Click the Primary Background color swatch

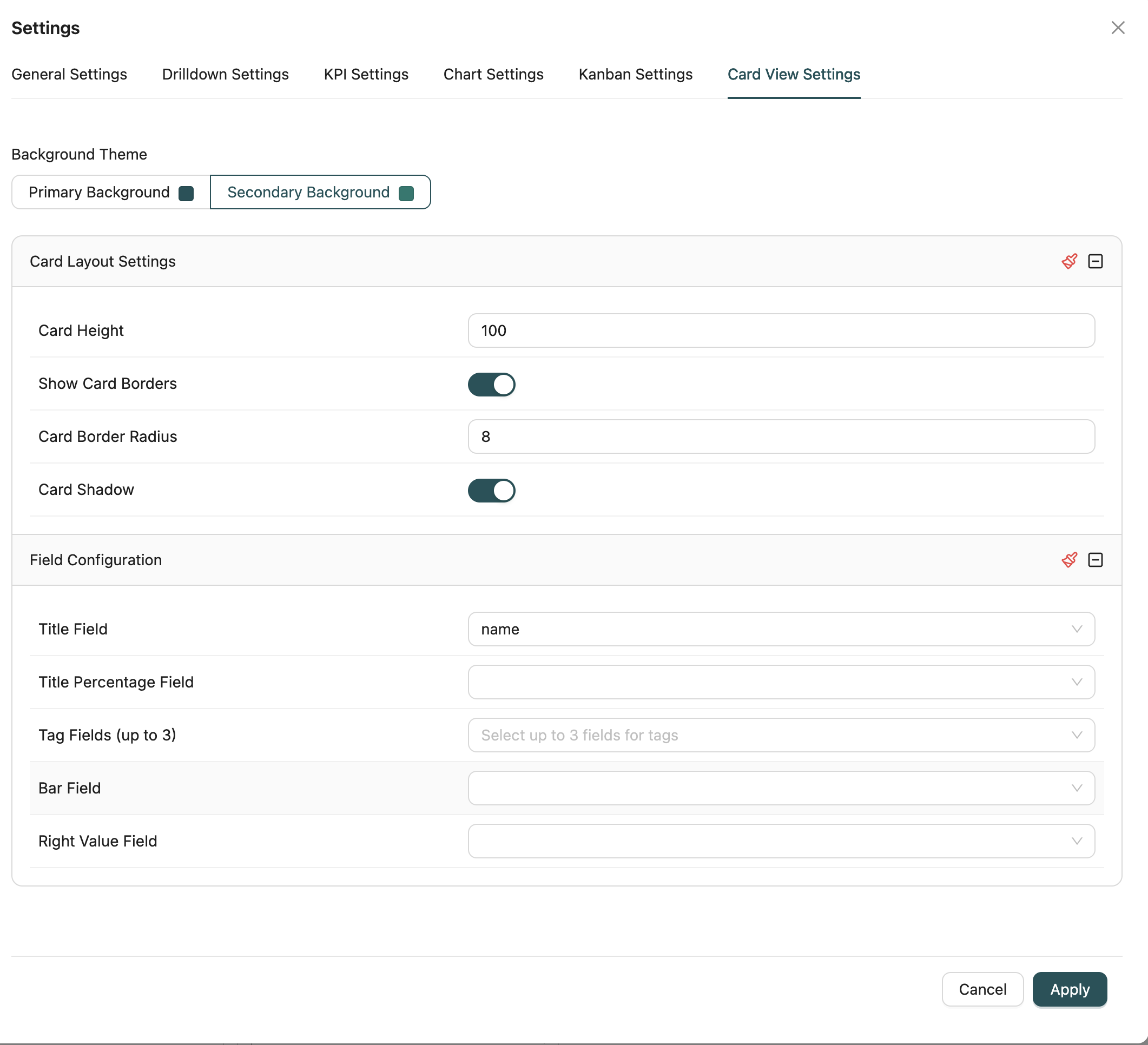click(x=186, y=193)
